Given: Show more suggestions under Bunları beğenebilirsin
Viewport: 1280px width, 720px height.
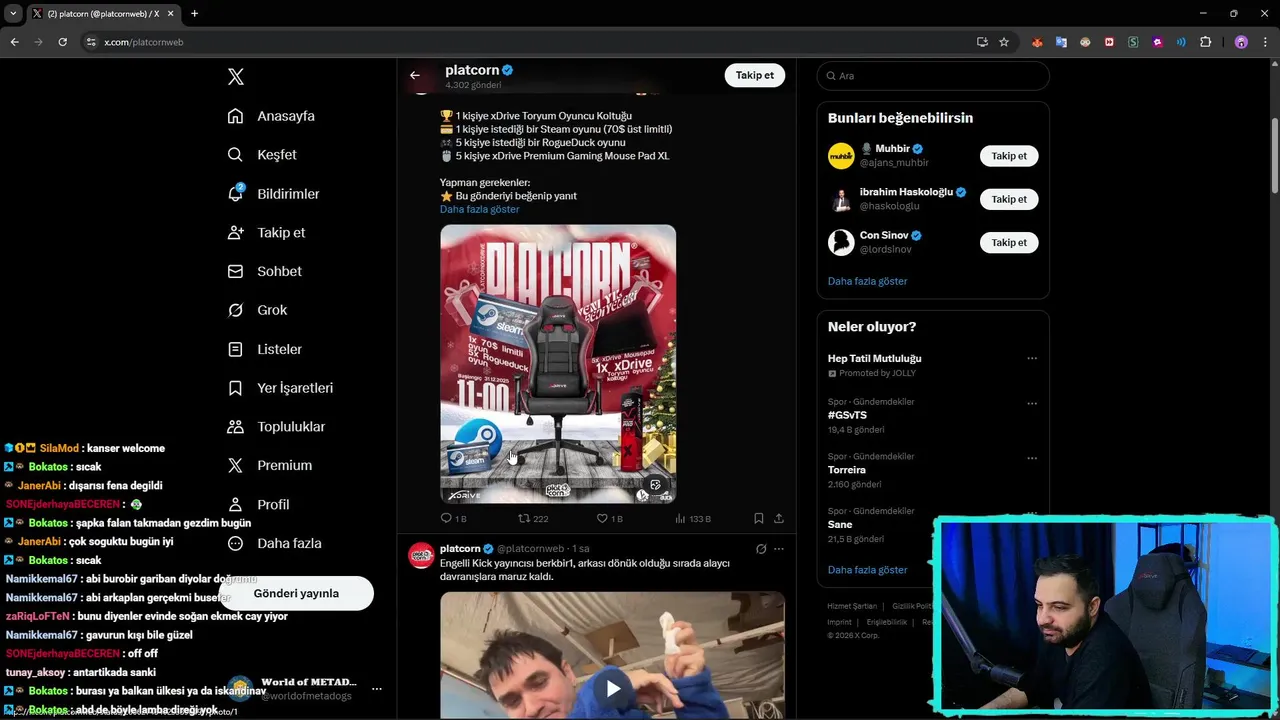Looking at the screenshot, I should click(x=867, y=281).
